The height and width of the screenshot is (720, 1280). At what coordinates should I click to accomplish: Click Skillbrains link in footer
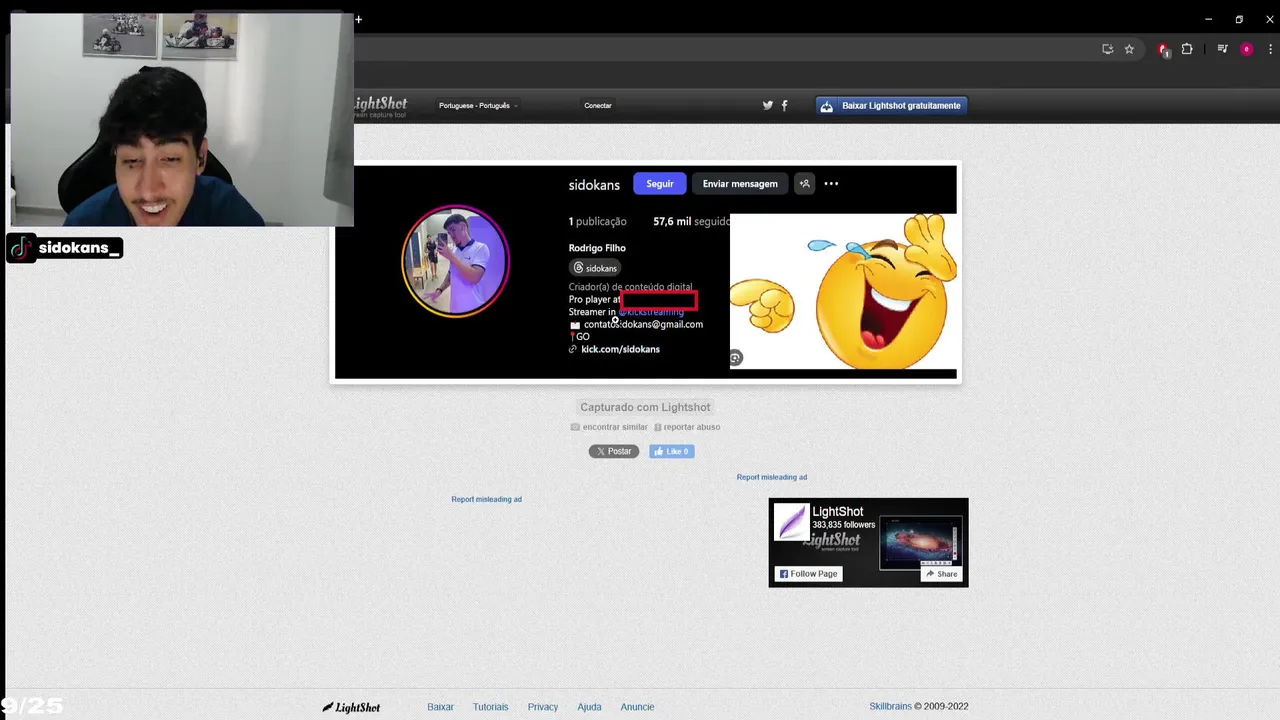(890, 706)
